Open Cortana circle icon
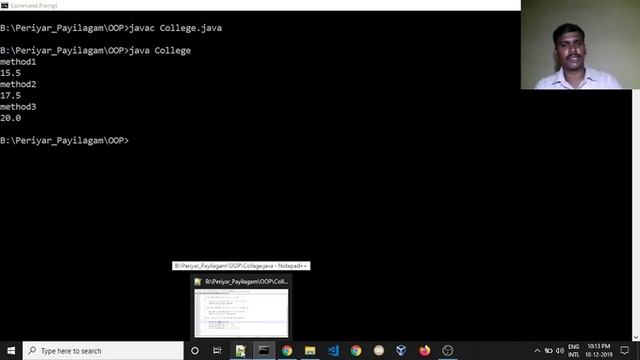640x360 pixels. 195,351
